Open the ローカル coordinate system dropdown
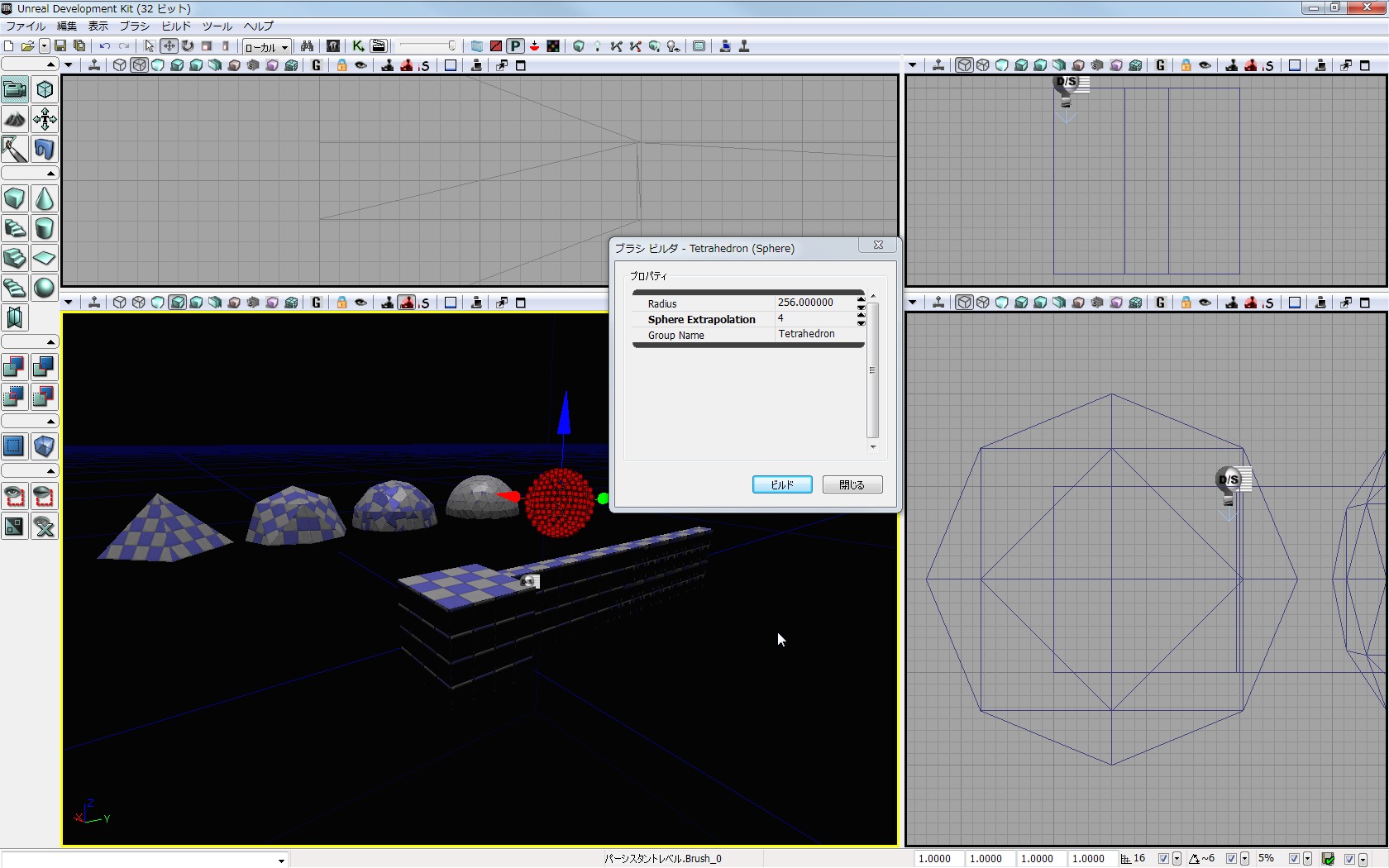1389x868 pixels. (266, 47)
